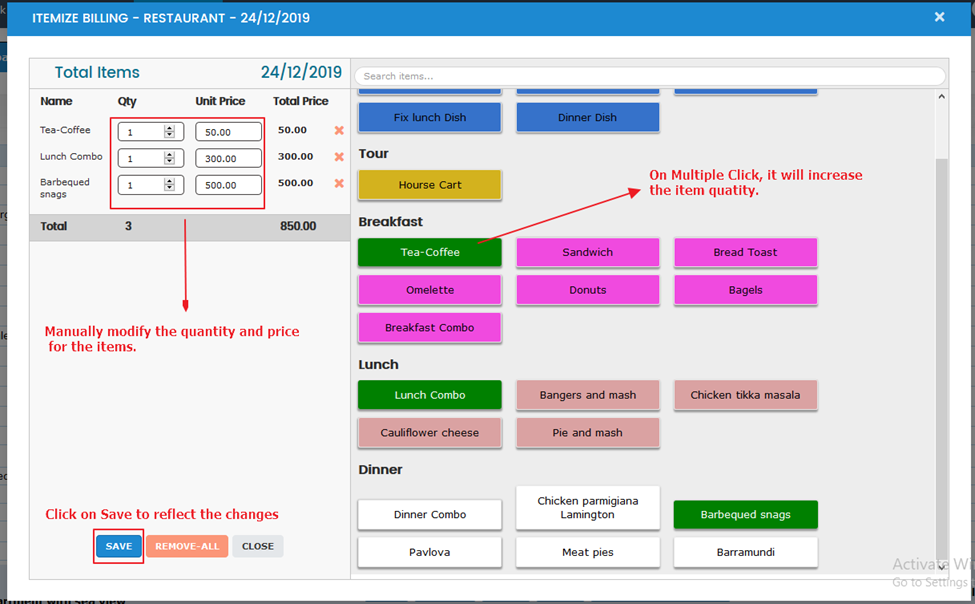
Task: Focus the Lunch Combo unit price box
Action: (x=228, y=158)
